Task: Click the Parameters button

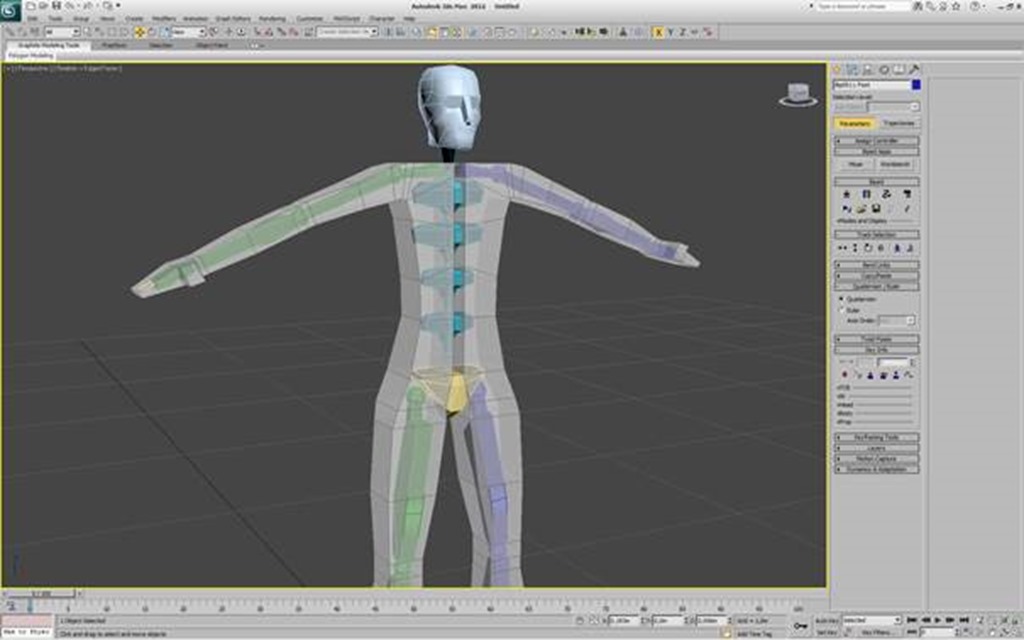Action: [x=854, y=123]
